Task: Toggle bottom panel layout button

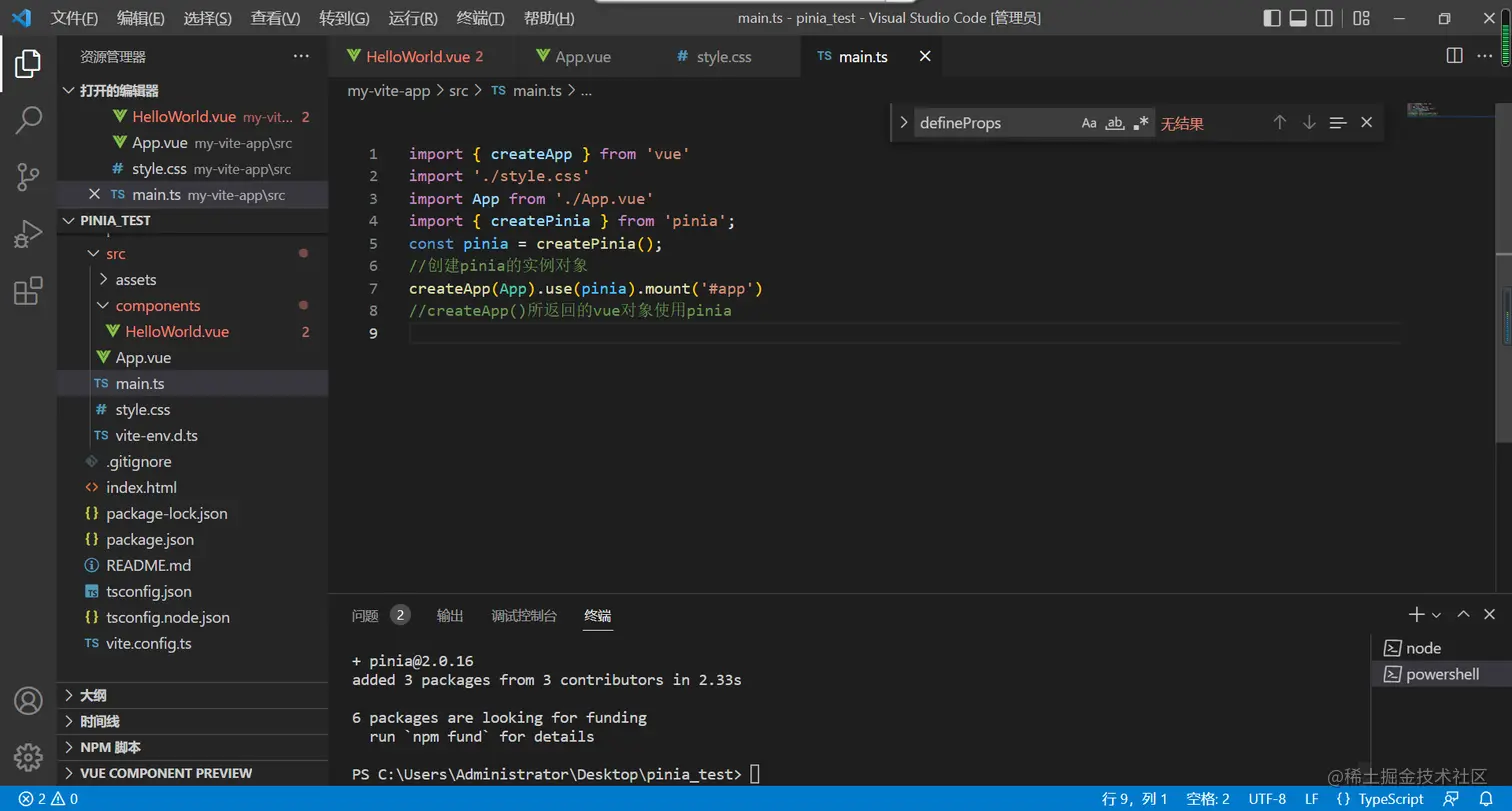Action: (1298, 18)
